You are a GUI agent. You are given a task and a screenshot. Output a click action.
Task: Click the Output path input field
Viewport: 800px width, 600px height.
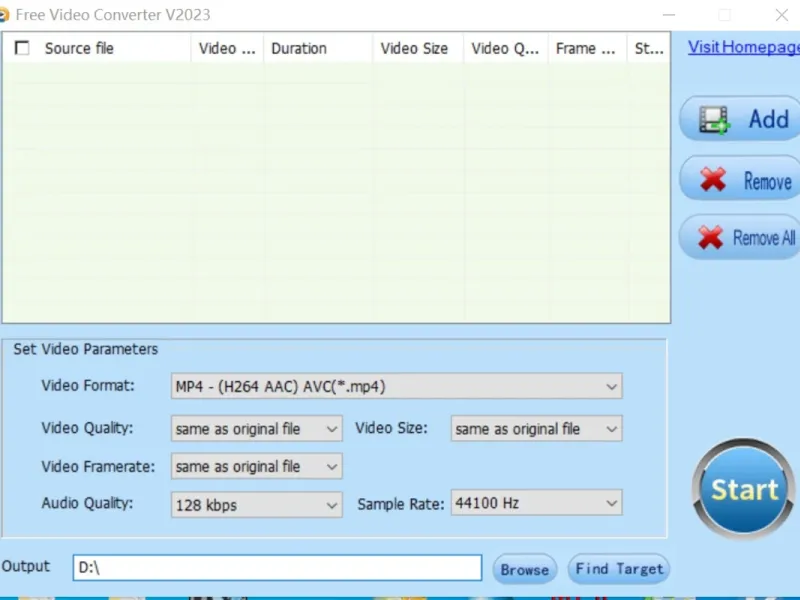click(277, 567)
